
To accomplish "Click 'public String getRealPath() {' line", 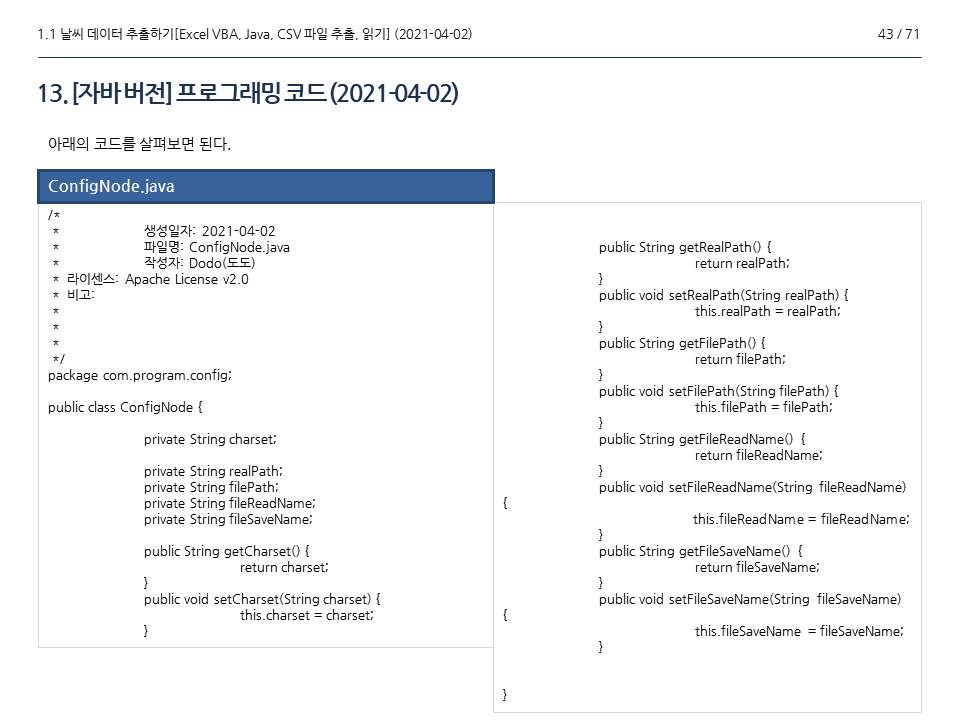I will pyautogui.click(x=685, y=247).
